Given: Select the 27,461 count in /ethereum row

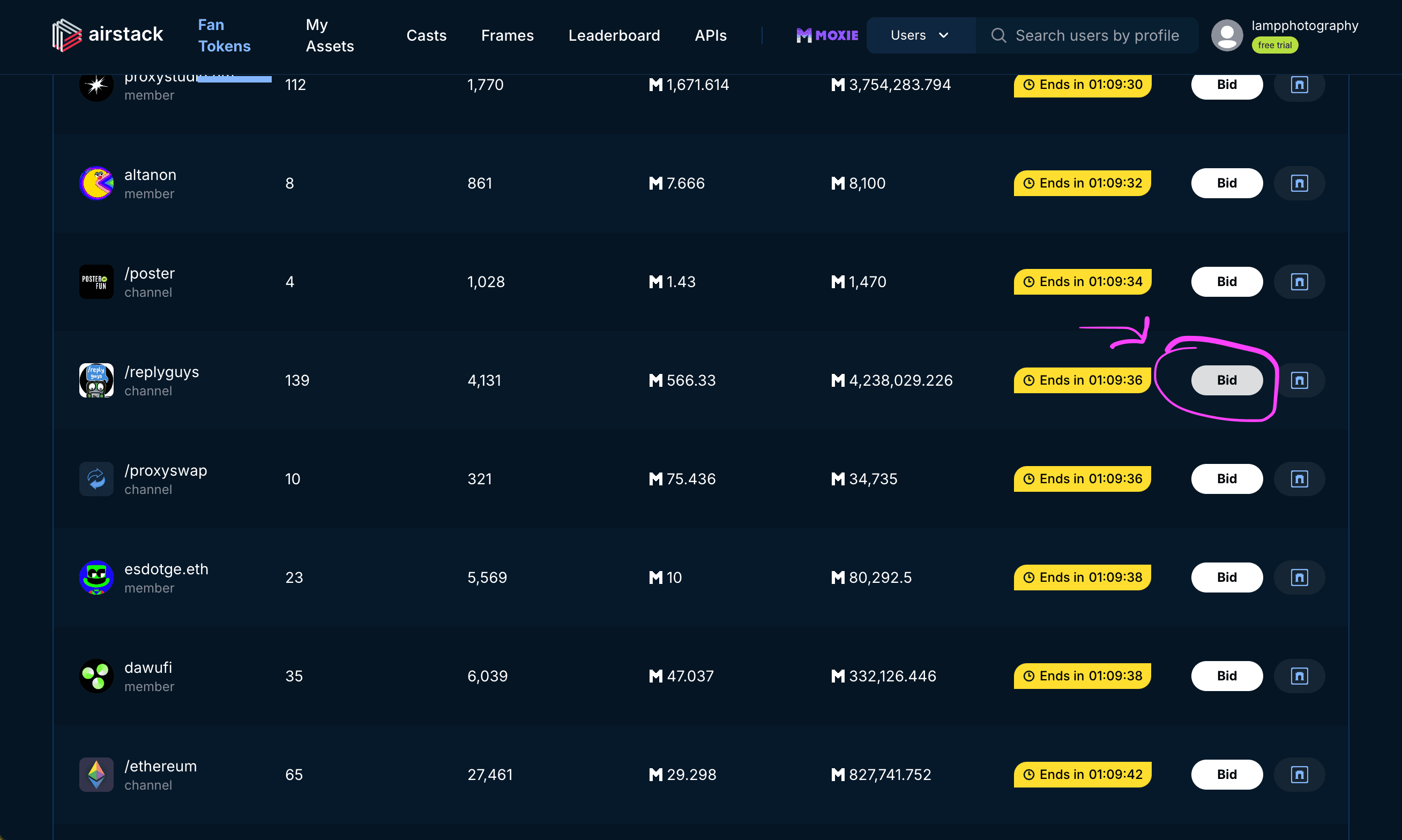Looking at the screenshot, I should click(x=490, y=774).
